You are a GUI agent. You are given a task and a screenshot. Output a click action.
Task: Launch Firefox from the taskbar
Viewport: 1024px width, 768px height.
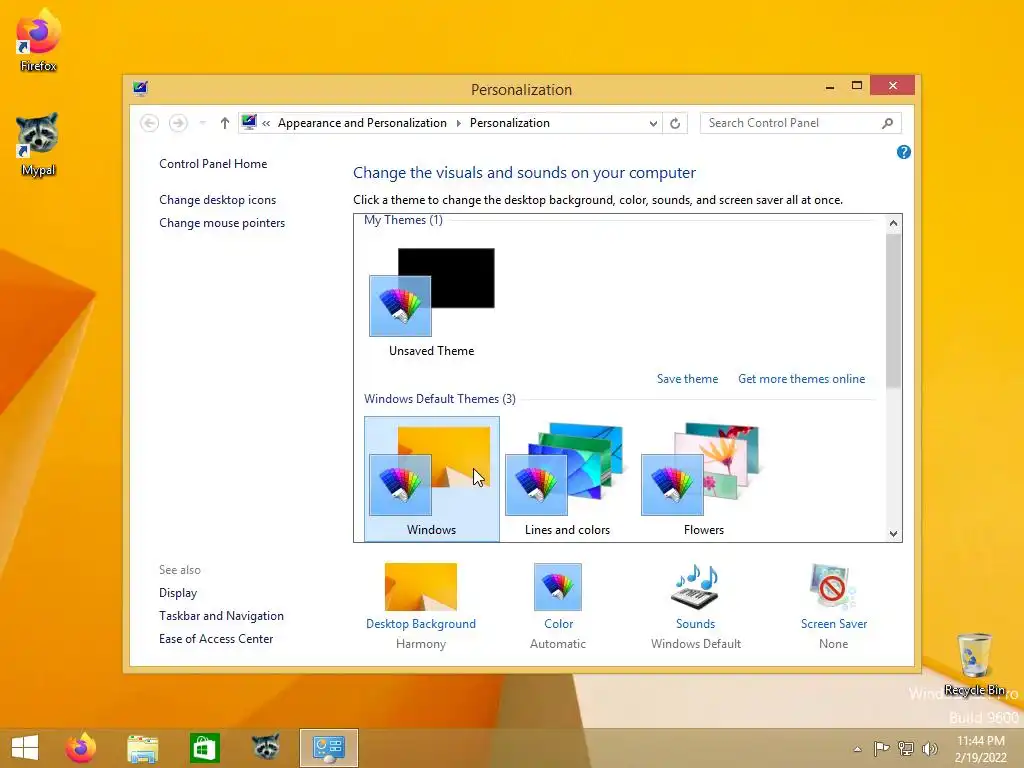(x=81, y=748)
